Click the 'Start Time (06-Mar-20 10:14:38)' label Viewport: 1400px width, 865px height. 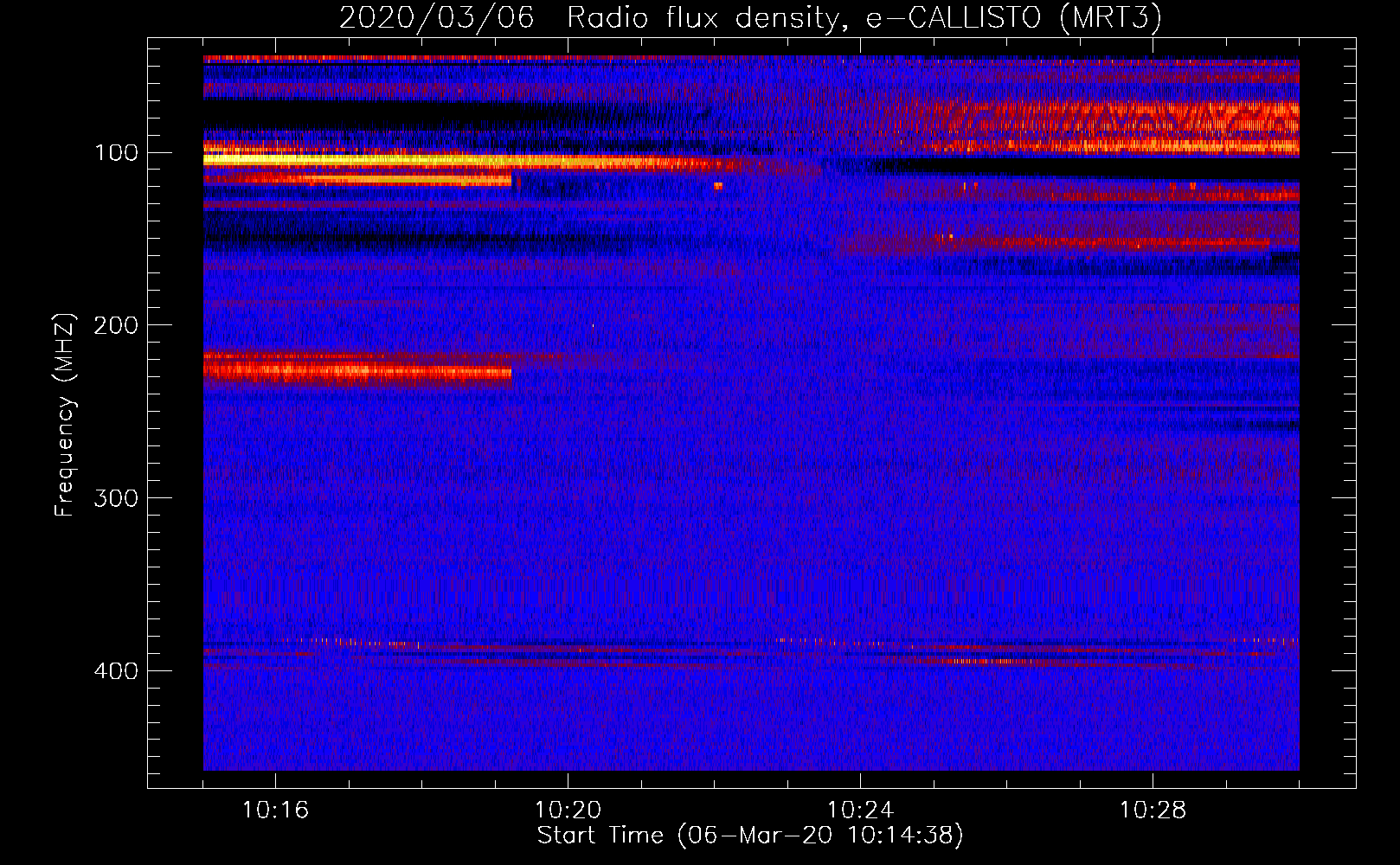pos(750,836)
